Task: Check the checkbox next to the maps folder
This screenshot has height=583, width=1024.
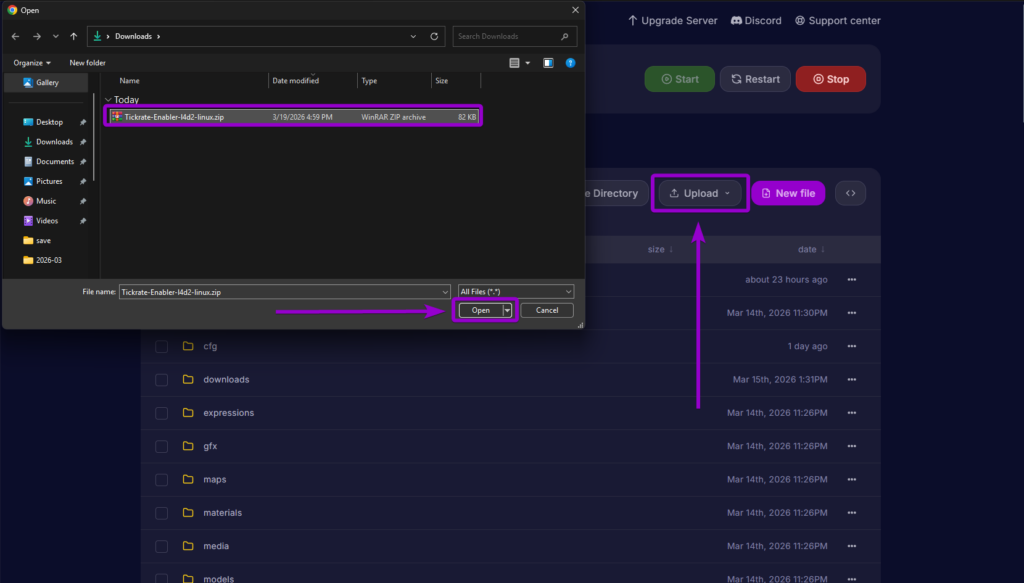Action: tap(161, 479)
